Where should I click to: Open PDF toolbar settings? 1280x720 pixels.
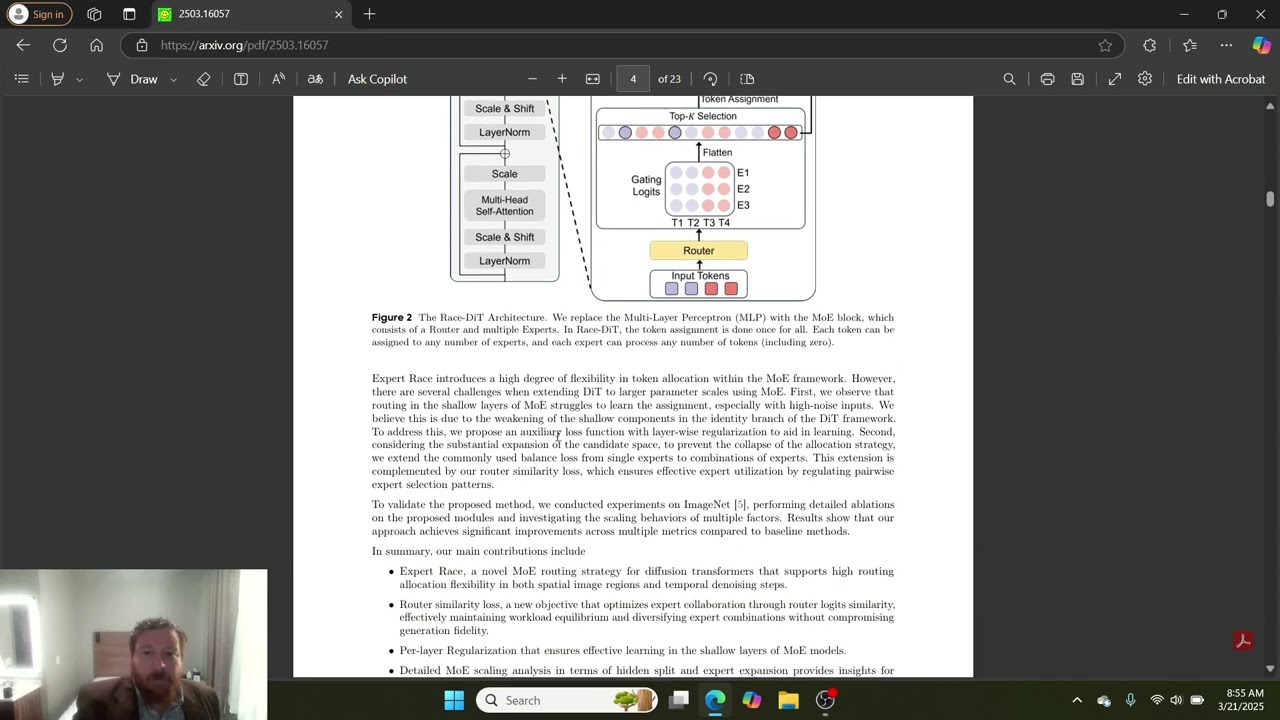pyautogui.click(x=1145, y=79)
